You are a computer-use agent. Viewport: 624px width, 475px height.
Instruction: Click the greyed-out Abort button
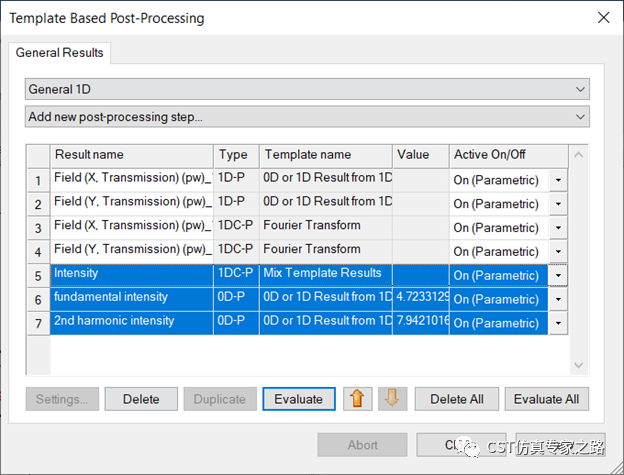tap(363, 445)
